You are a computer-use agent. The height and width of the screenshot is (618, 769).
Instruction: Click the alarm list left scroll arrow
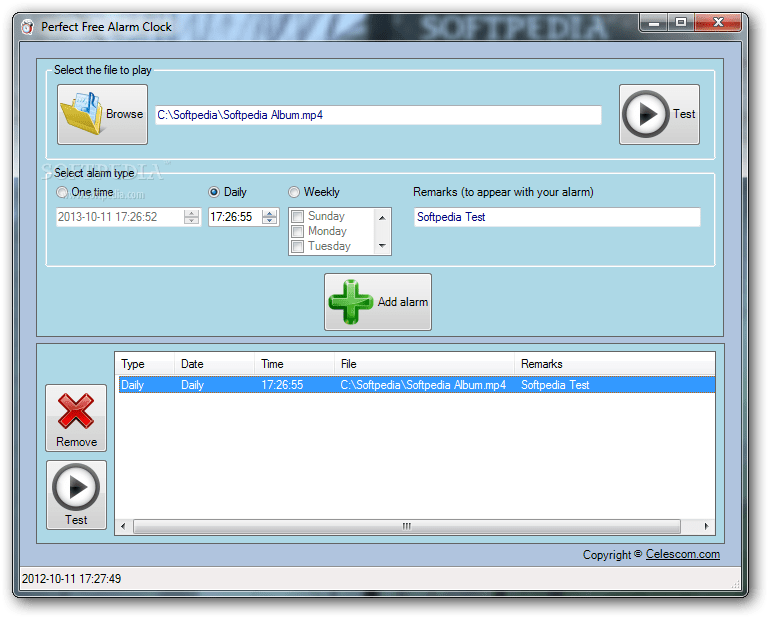[123, 527]
